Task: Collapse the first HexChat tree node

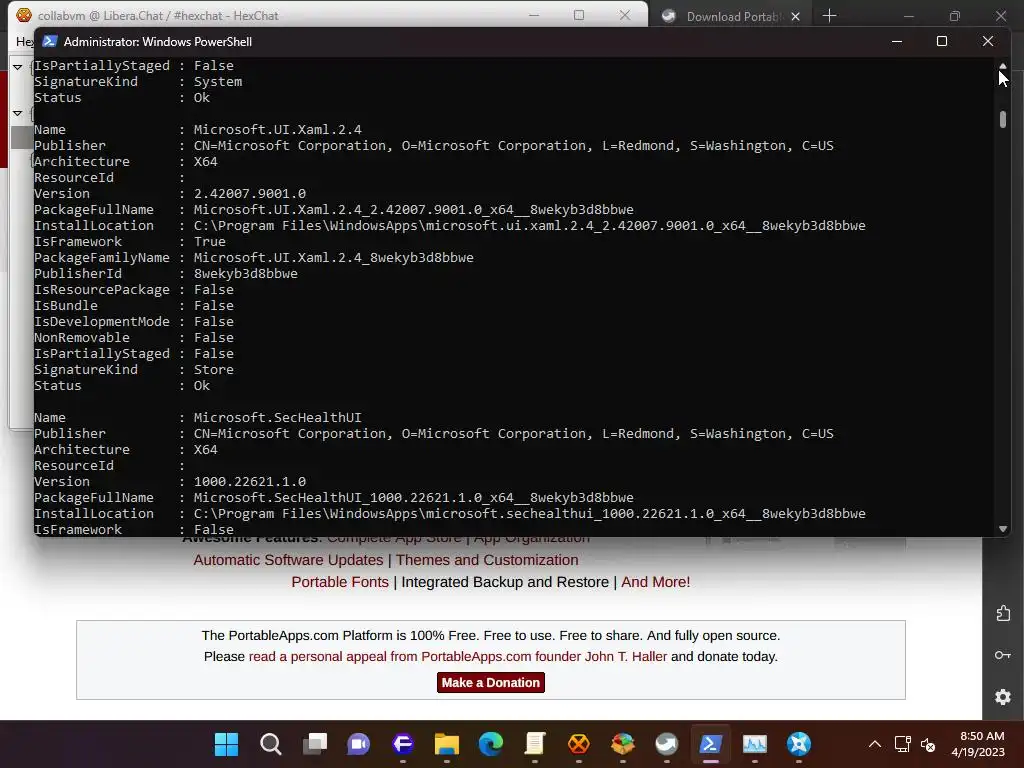Action: [x=18, y=67]
